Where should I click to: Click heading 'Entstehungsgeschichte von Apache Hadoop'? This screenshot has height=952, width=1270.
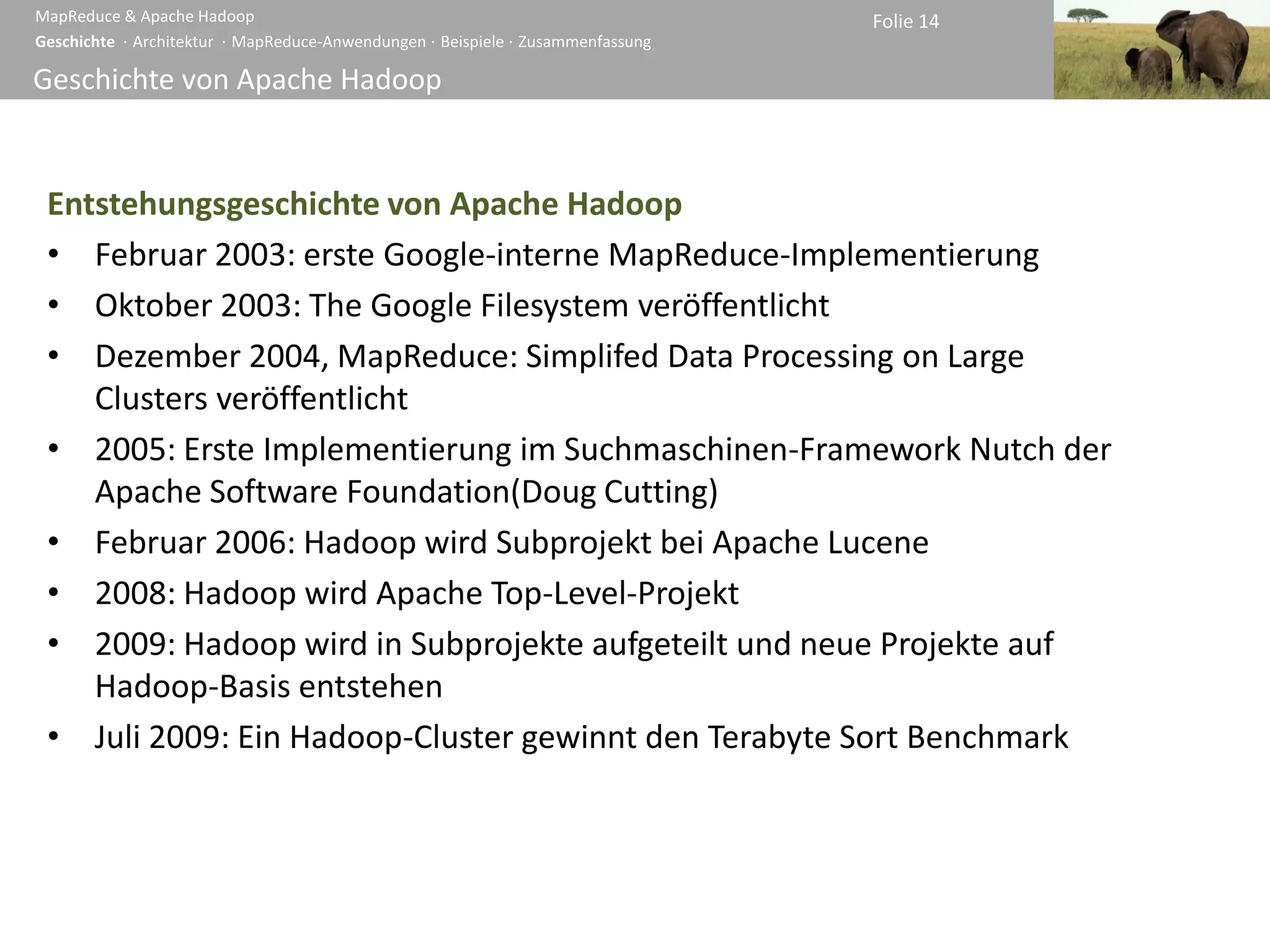pos(365,204)
